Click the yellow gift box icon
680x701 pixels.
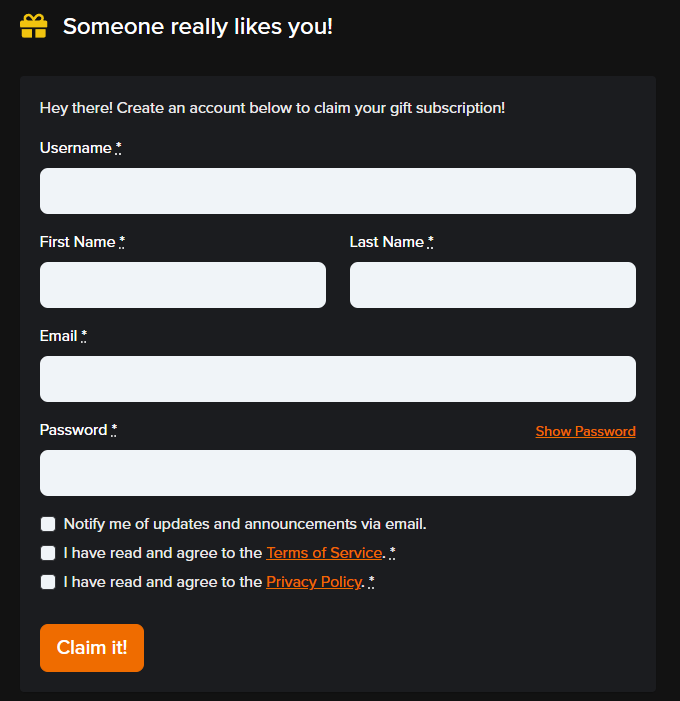pos(34,26)
